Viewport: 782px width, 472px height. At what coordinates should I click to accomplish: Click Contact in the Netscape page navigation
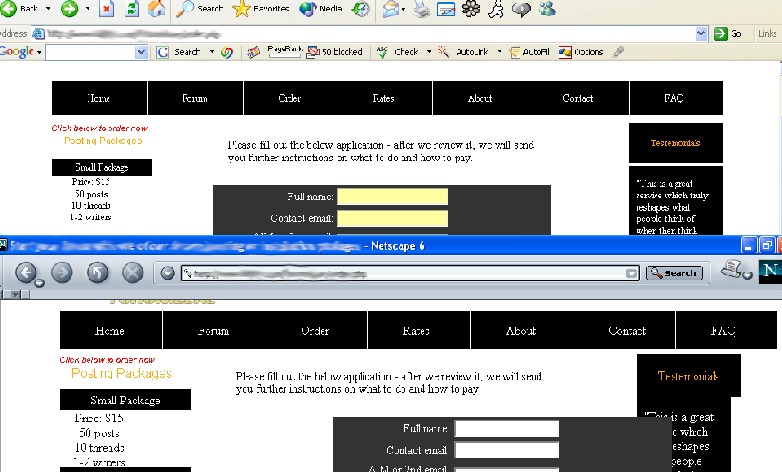pyautogui.click(x=627, y=331)
